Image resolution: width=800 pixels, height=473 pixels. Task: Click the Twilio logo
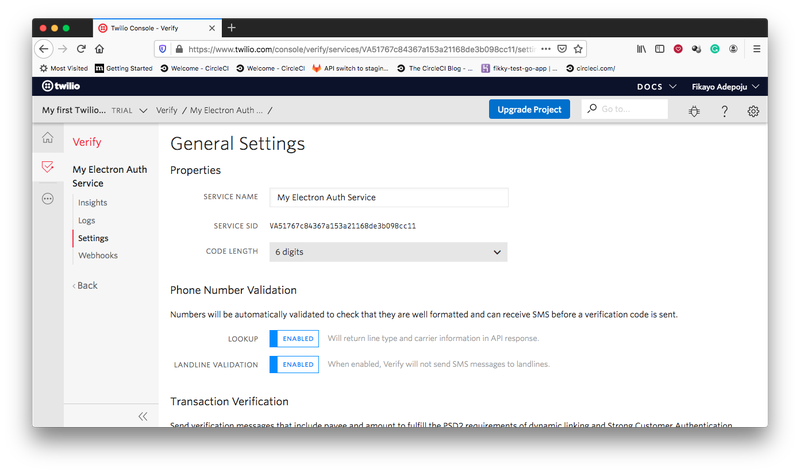(x=61, y=86)
